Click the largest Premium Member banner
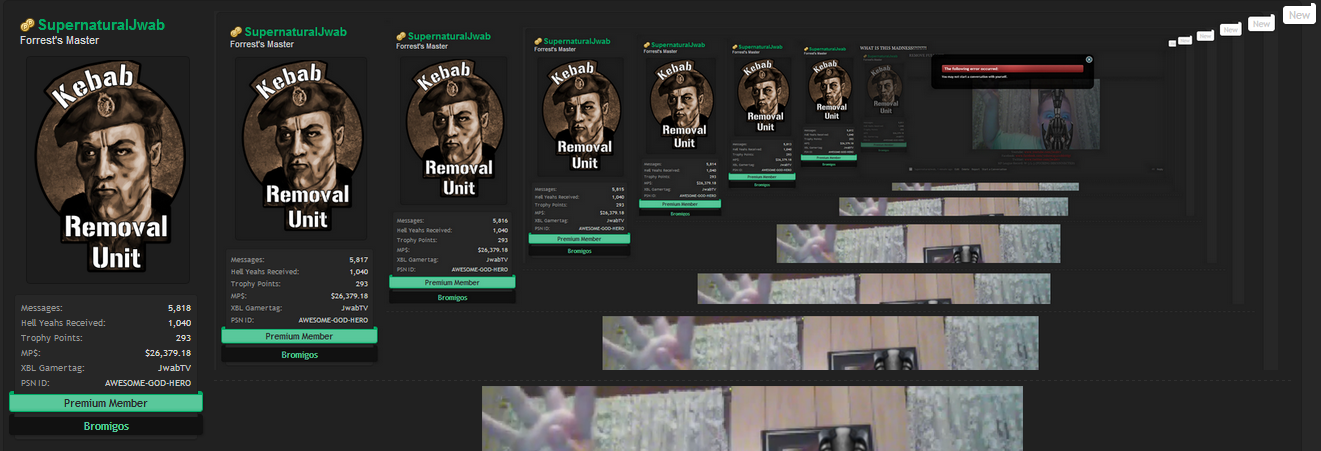 [106, 403]
